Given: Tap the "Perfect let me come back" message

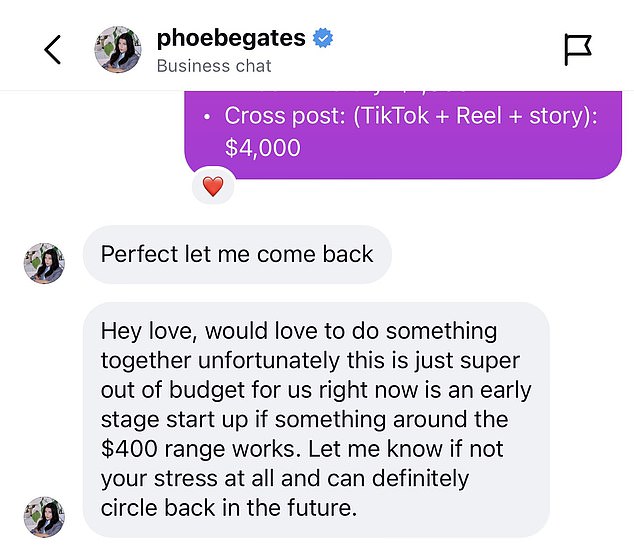Looking at the screenshot, I should click(x=237, y=254).
